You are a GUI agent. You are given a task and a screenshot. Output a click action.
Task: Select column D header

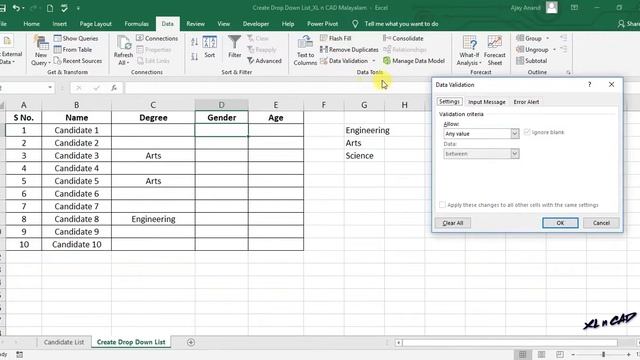click(221, 105)
